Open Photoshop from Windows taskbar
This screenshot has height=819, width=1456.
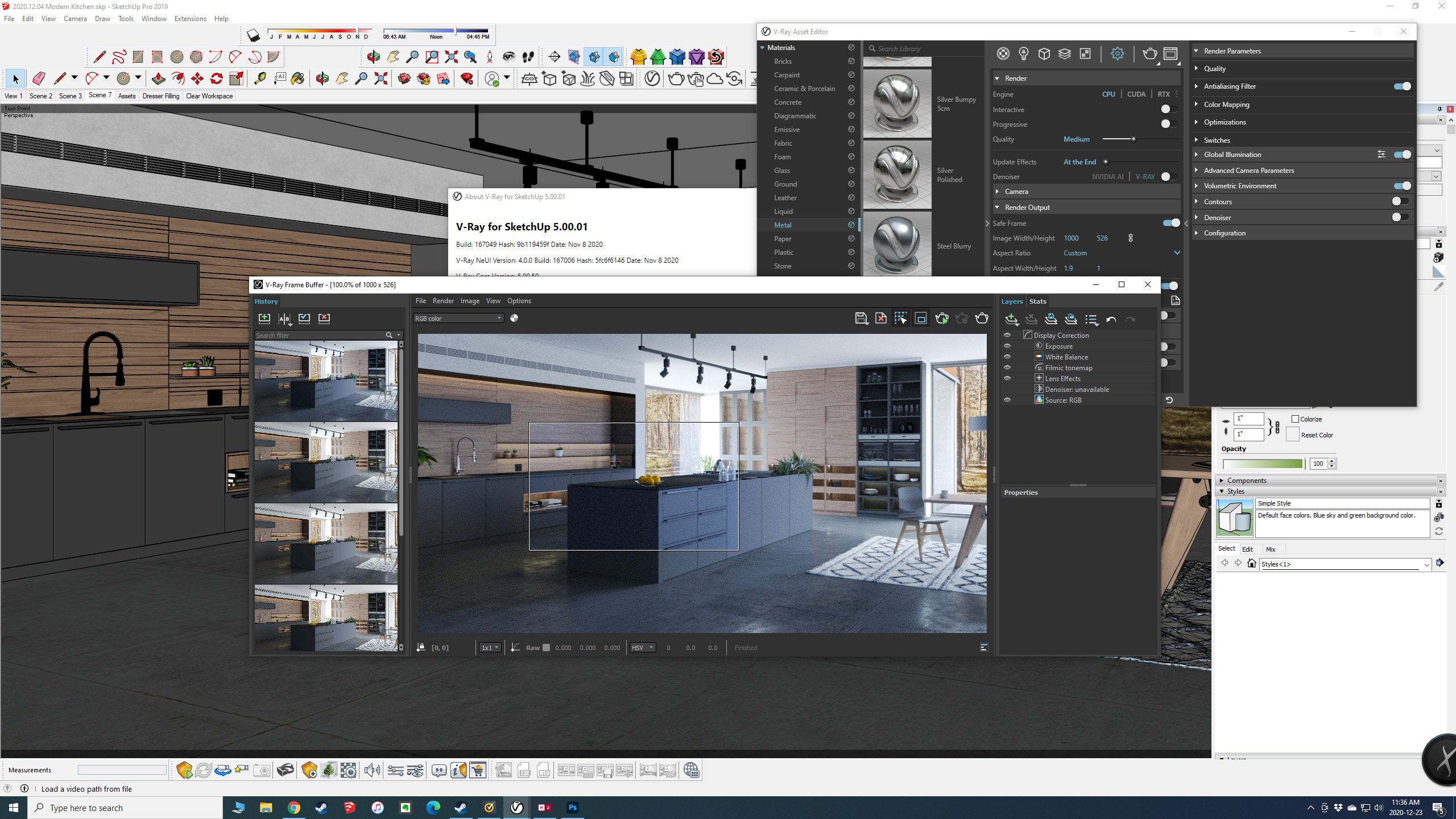click(572, 808)
